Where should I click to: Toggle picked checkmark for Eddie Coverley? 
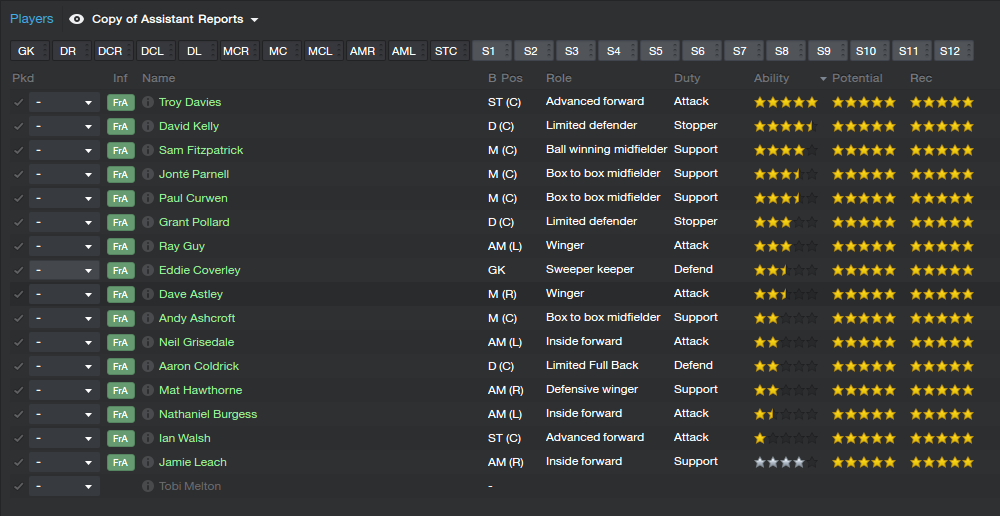pyautogui.click(x=18, y=270)
